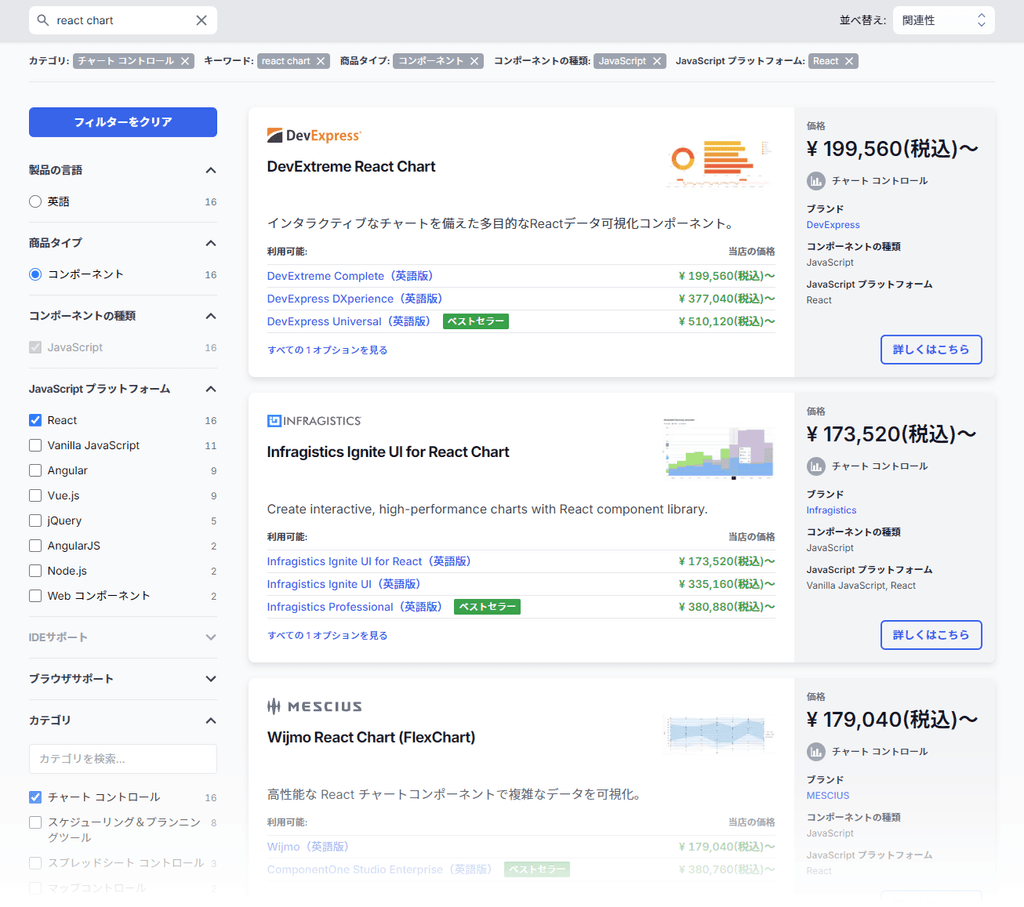This screenshot has height=907, width=1024.
Task: Click the search magnifier icon
Action: [43, 20]
